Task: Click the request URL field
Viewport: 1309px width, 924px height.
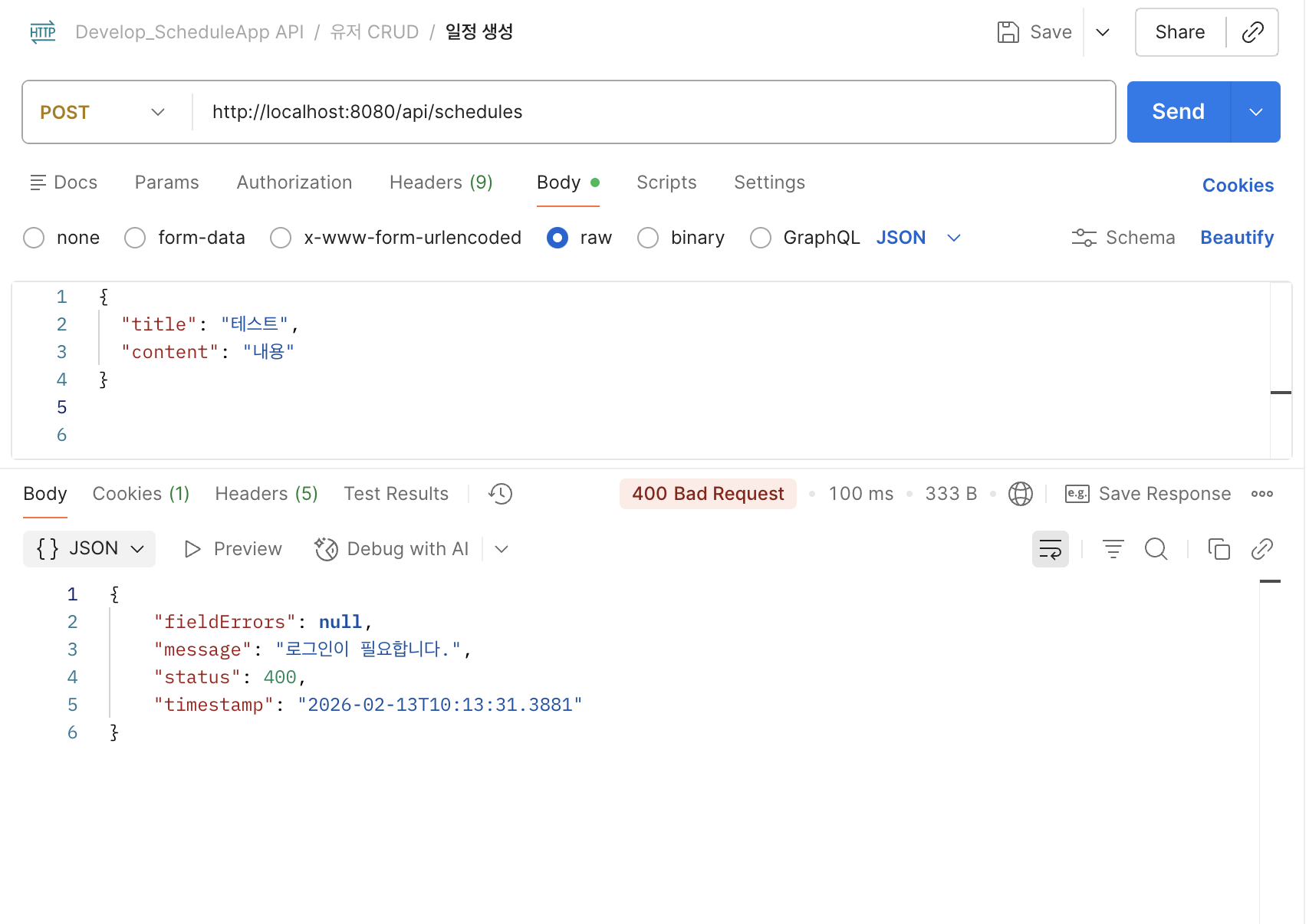Action: (x=654, y=112)
